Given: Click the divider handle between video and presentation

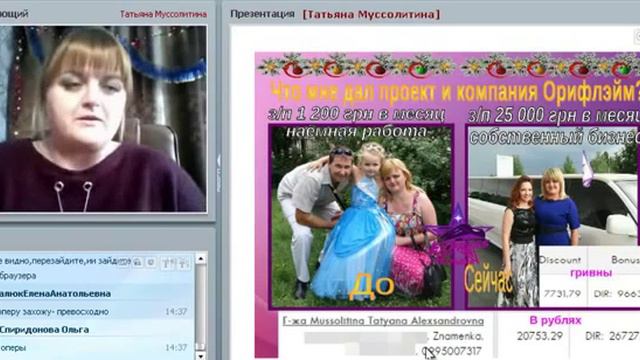Looking at the screenshot, I should [x=218, y=173].
